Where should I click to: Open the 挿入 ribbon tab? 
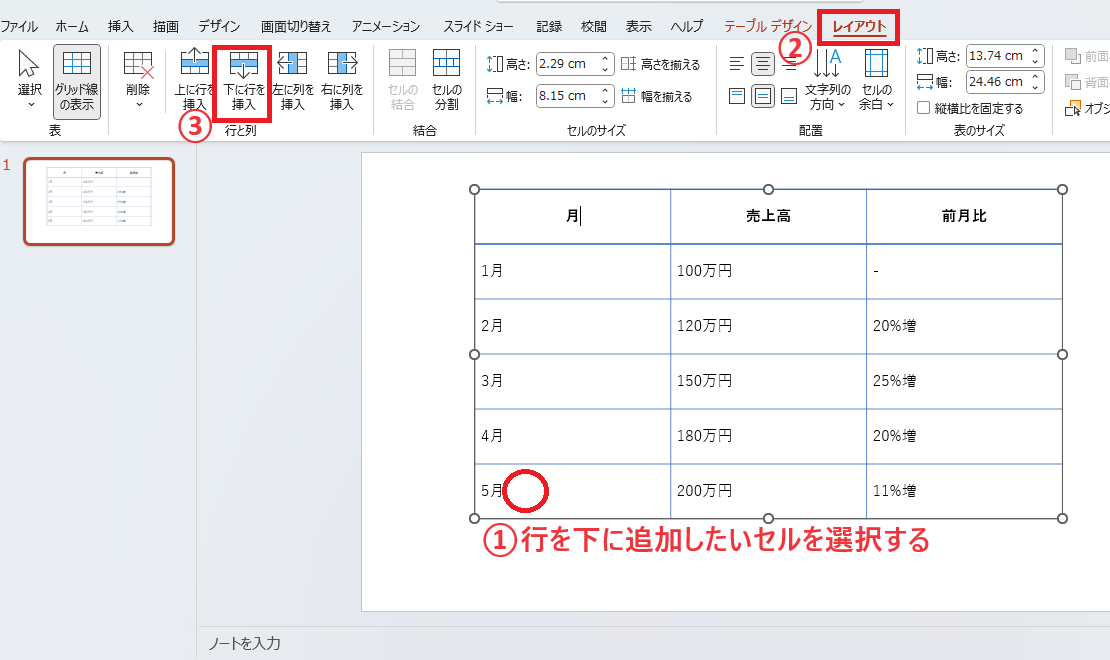pos(120,26)
